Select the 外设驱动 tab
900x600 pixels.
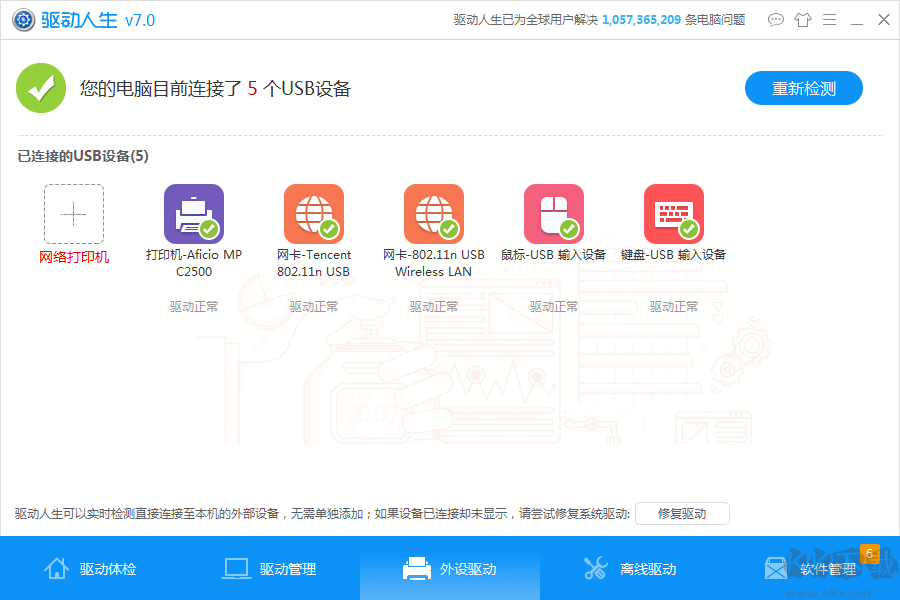(450, 568)
